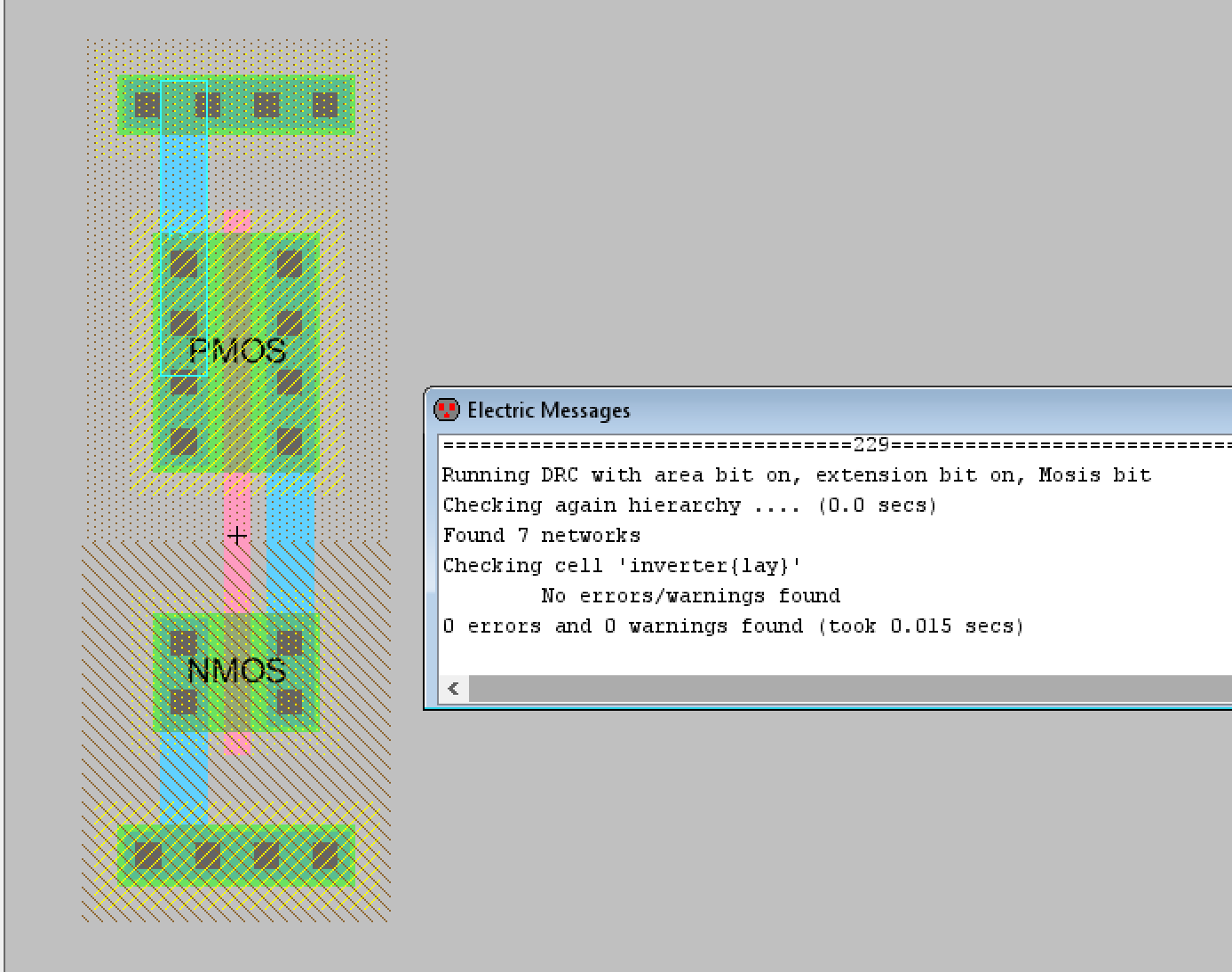Select top-right contact cut of the PMOS transistor
Viewport: 1232px width, 972px height.
[290, 264]
